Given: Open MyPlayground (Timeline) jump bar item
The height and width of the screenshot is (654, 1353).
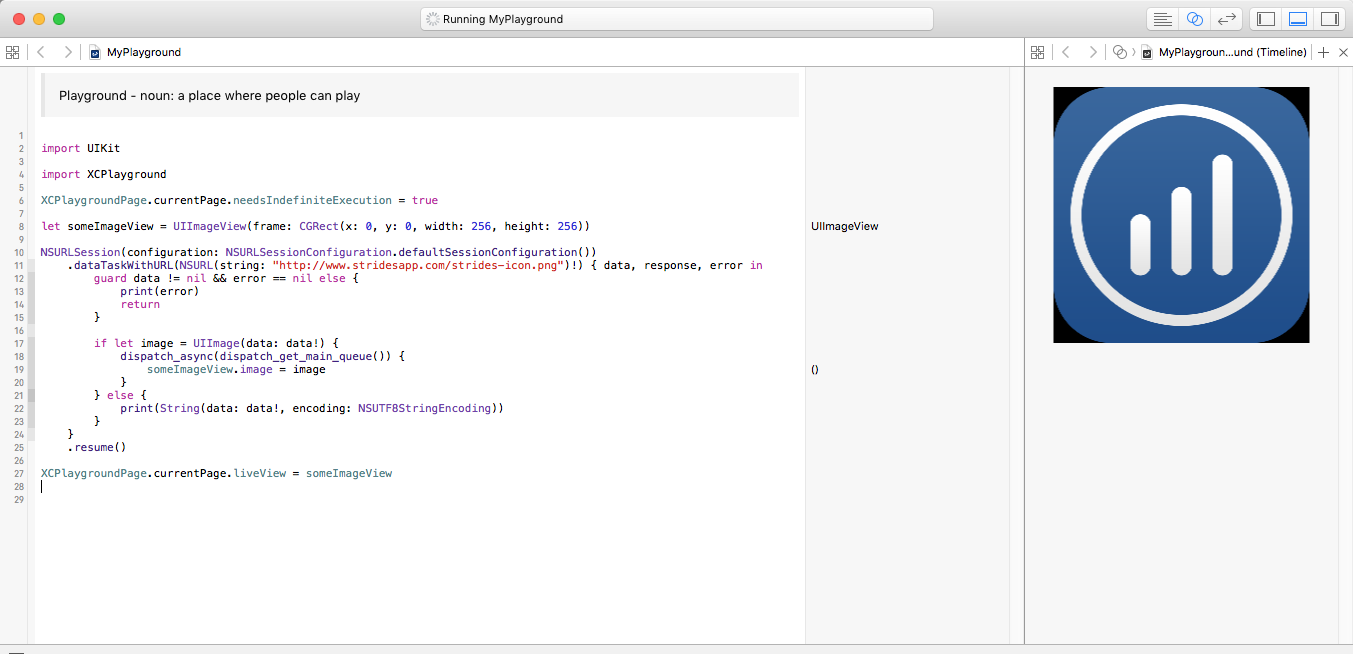Looking at the screenshot, I should pos(1225,52).
